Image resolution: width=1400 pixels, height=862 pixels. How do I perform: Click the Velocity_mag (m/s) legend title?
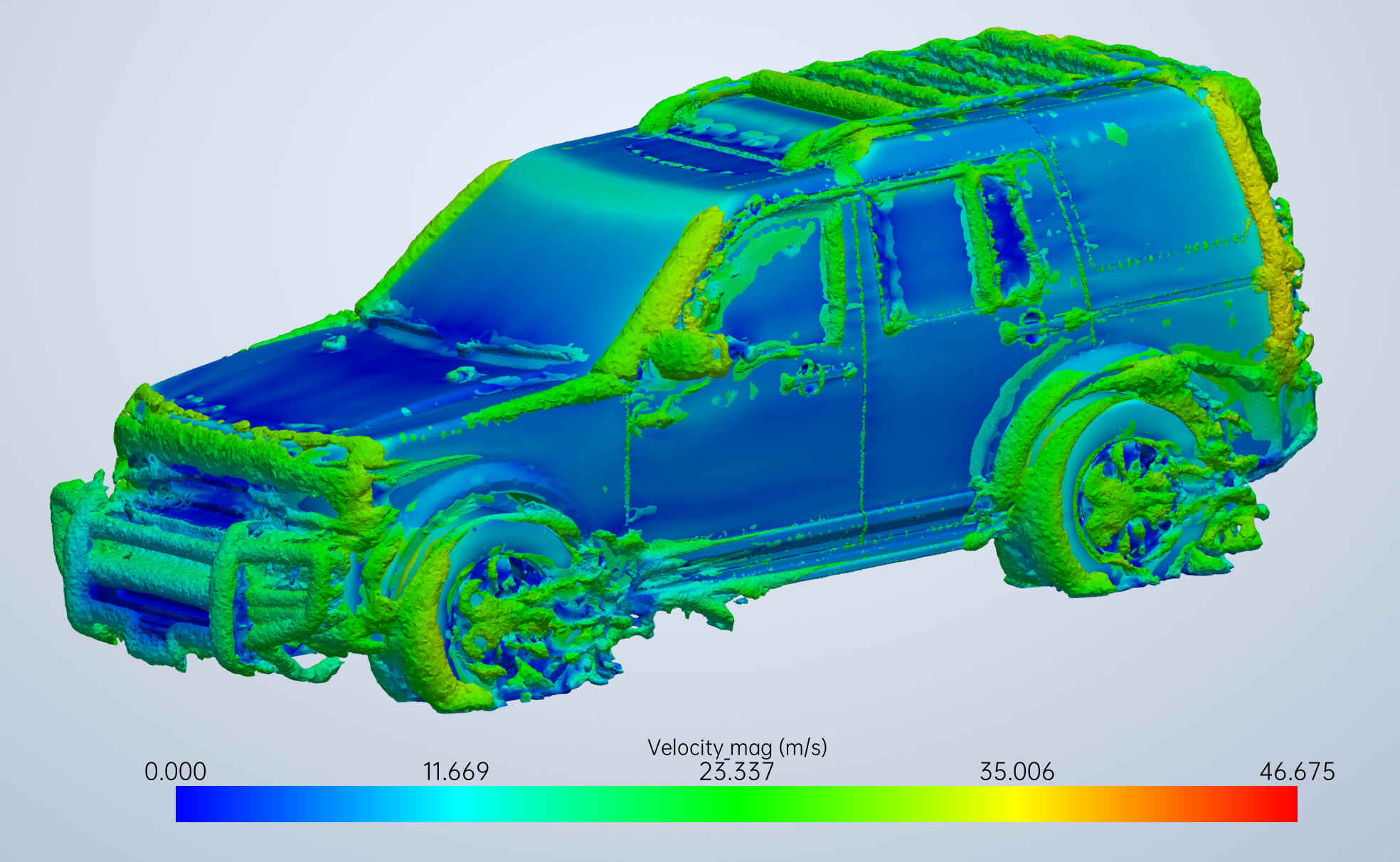point(737,747)
